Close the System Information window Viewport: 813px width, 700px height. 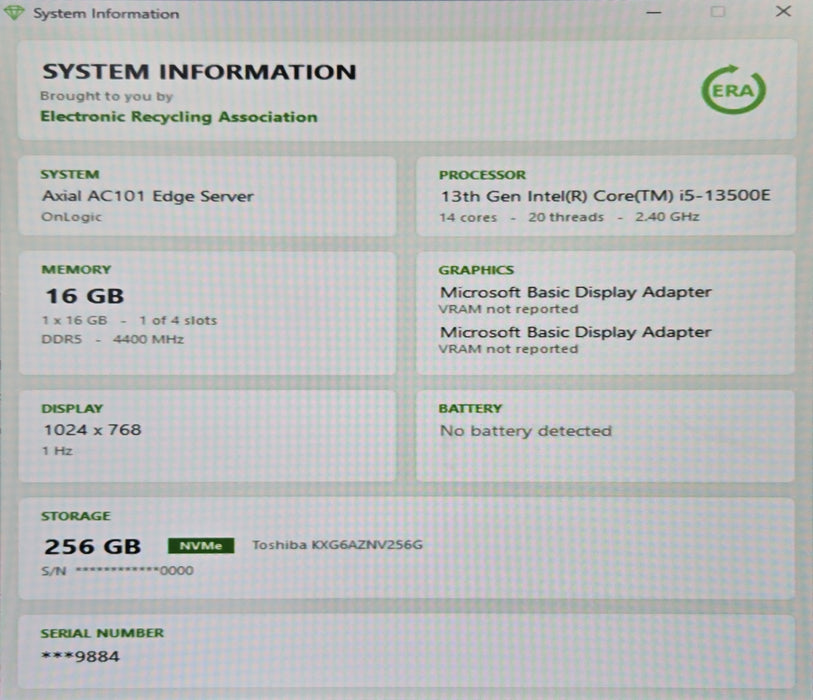(x=783, y=11)
